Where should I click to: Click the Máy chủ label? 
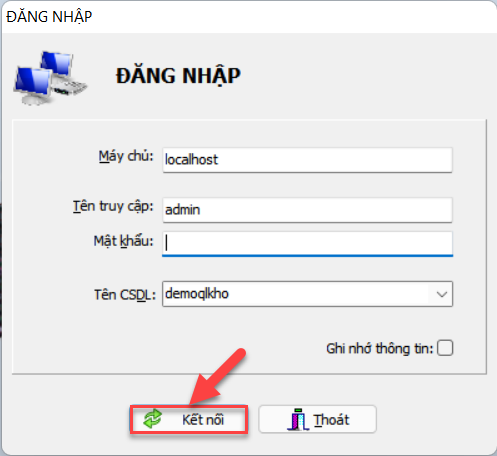(126, 156)
